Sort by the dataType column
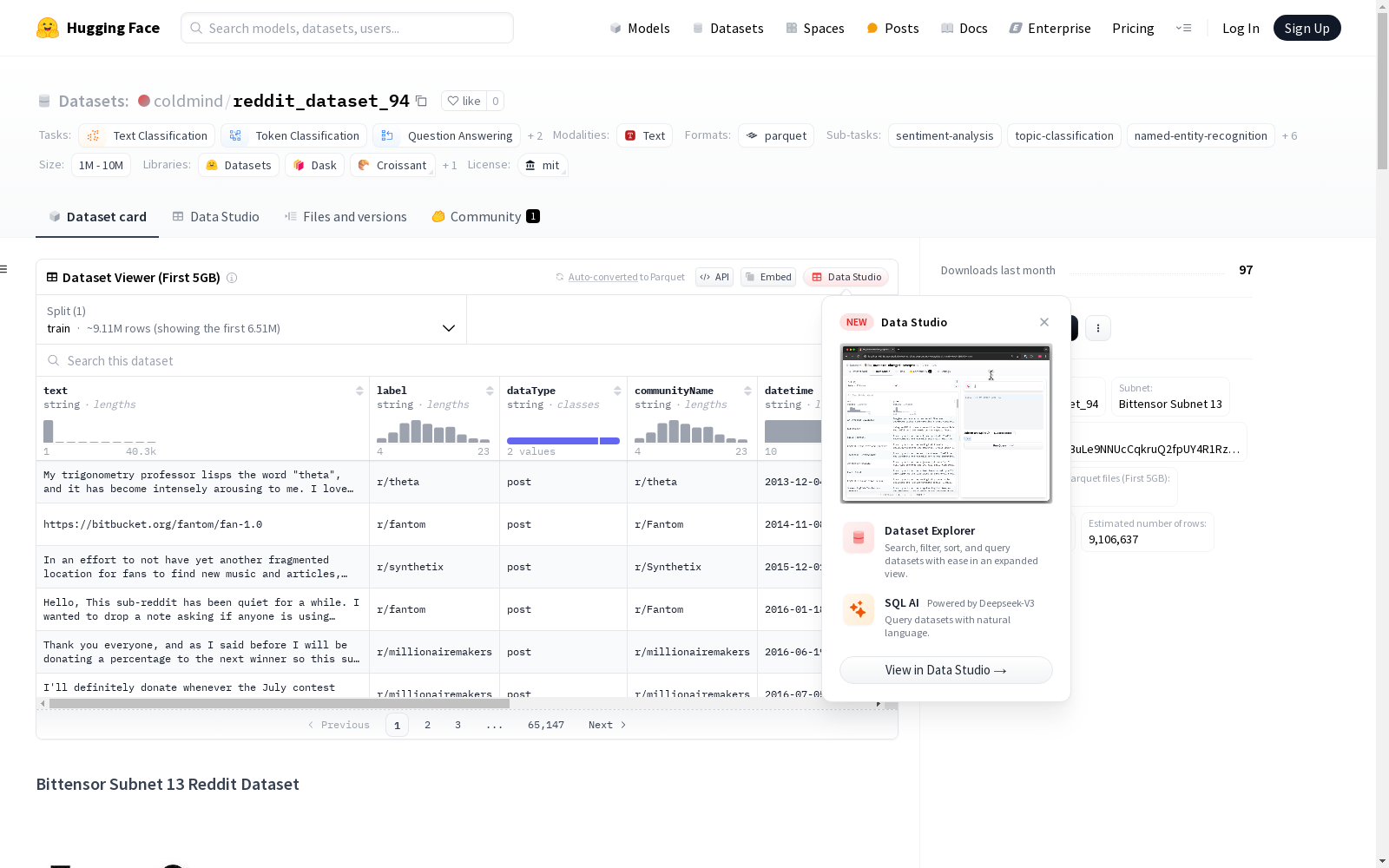 click(617, 391)
